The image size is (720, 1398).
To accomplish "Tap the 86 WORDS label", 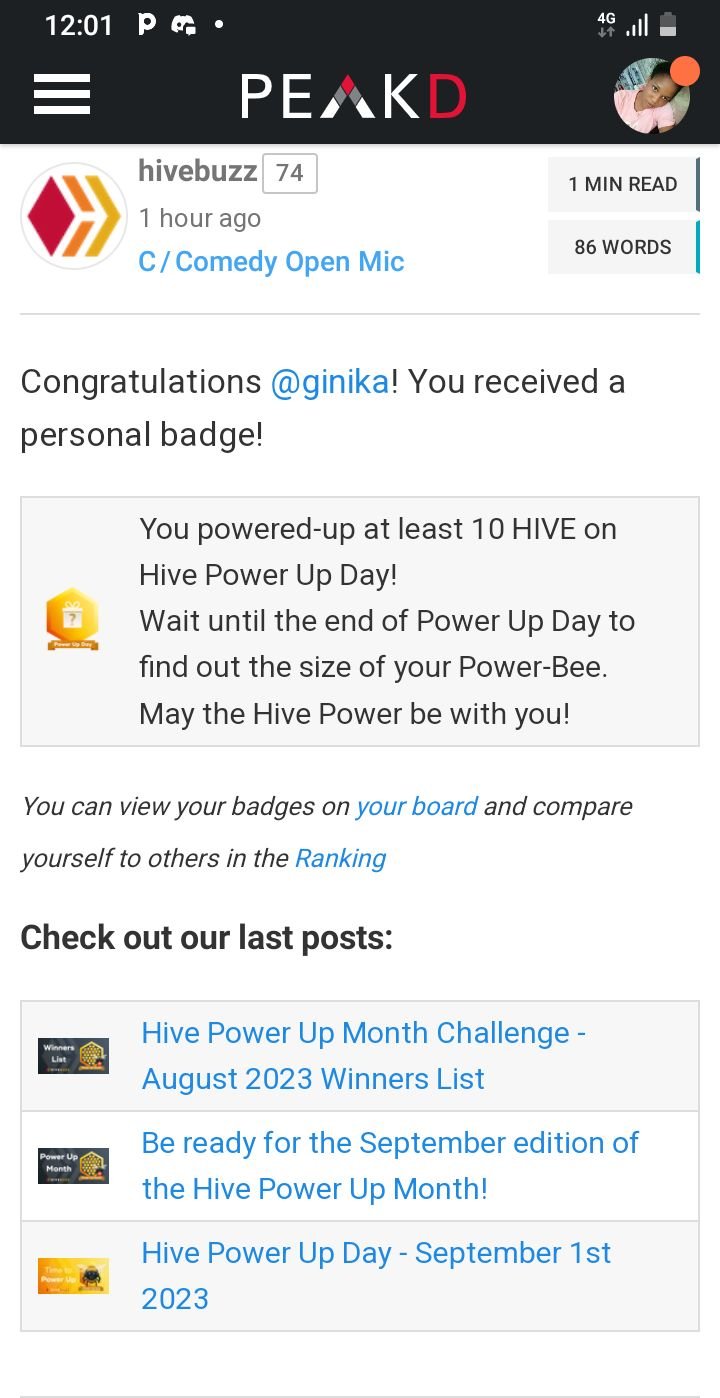I will click(x=623, y=247).
